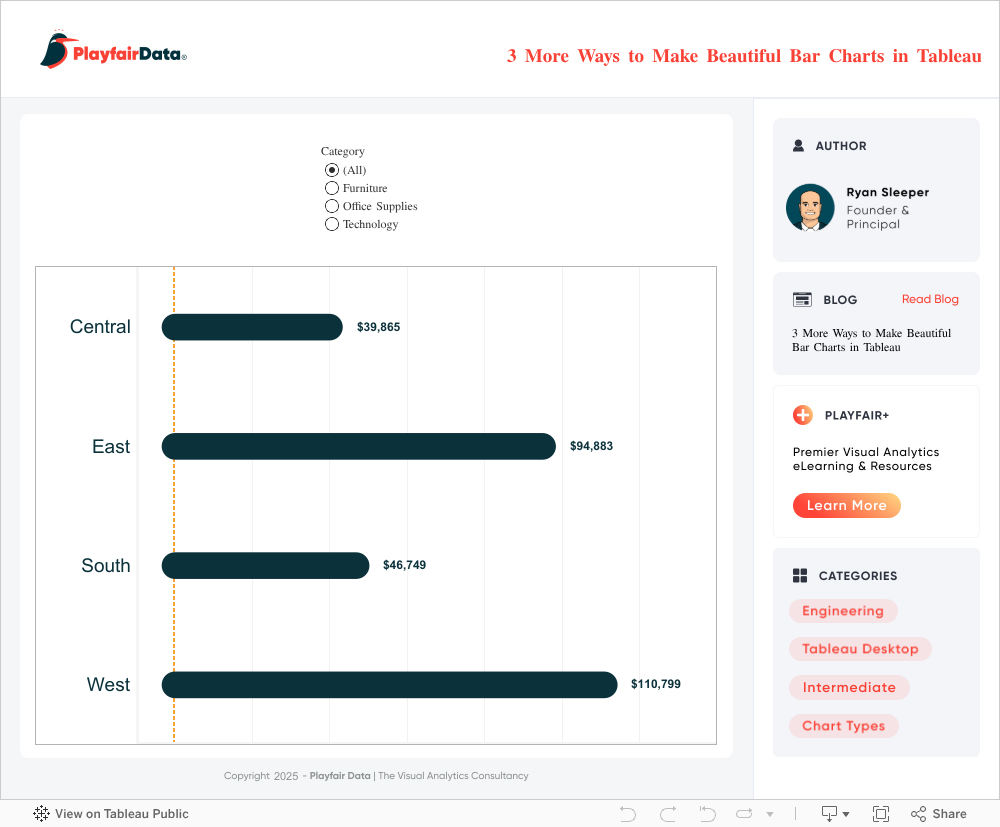Screen dimensions: 1000x827
Task: Click the dashboard title heading
Action: click(x=744, y=56)
